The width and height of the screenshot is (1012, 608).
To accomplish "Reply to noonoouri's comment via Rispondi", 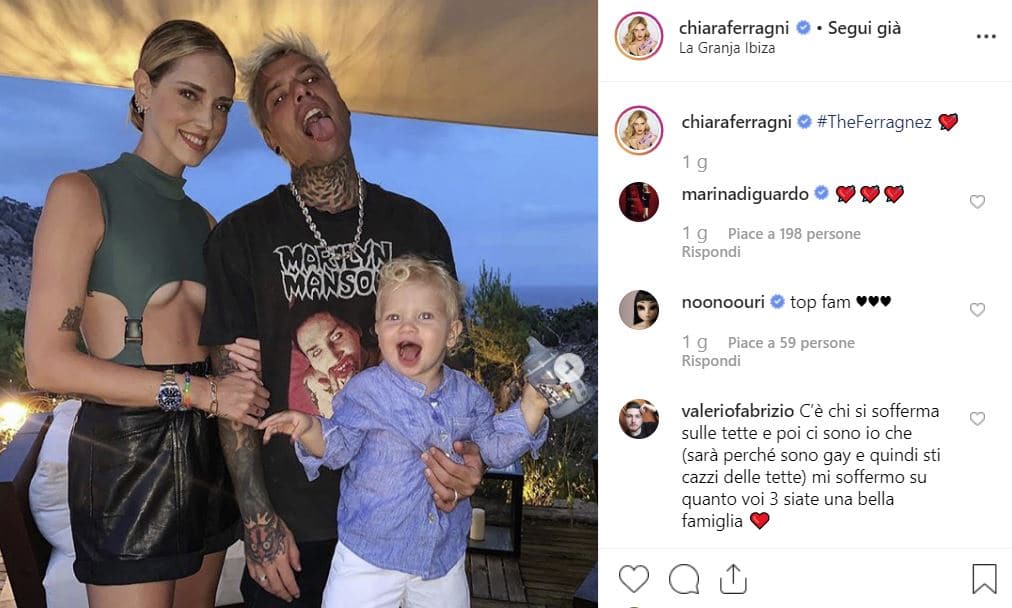I will [x=711, y=361].
